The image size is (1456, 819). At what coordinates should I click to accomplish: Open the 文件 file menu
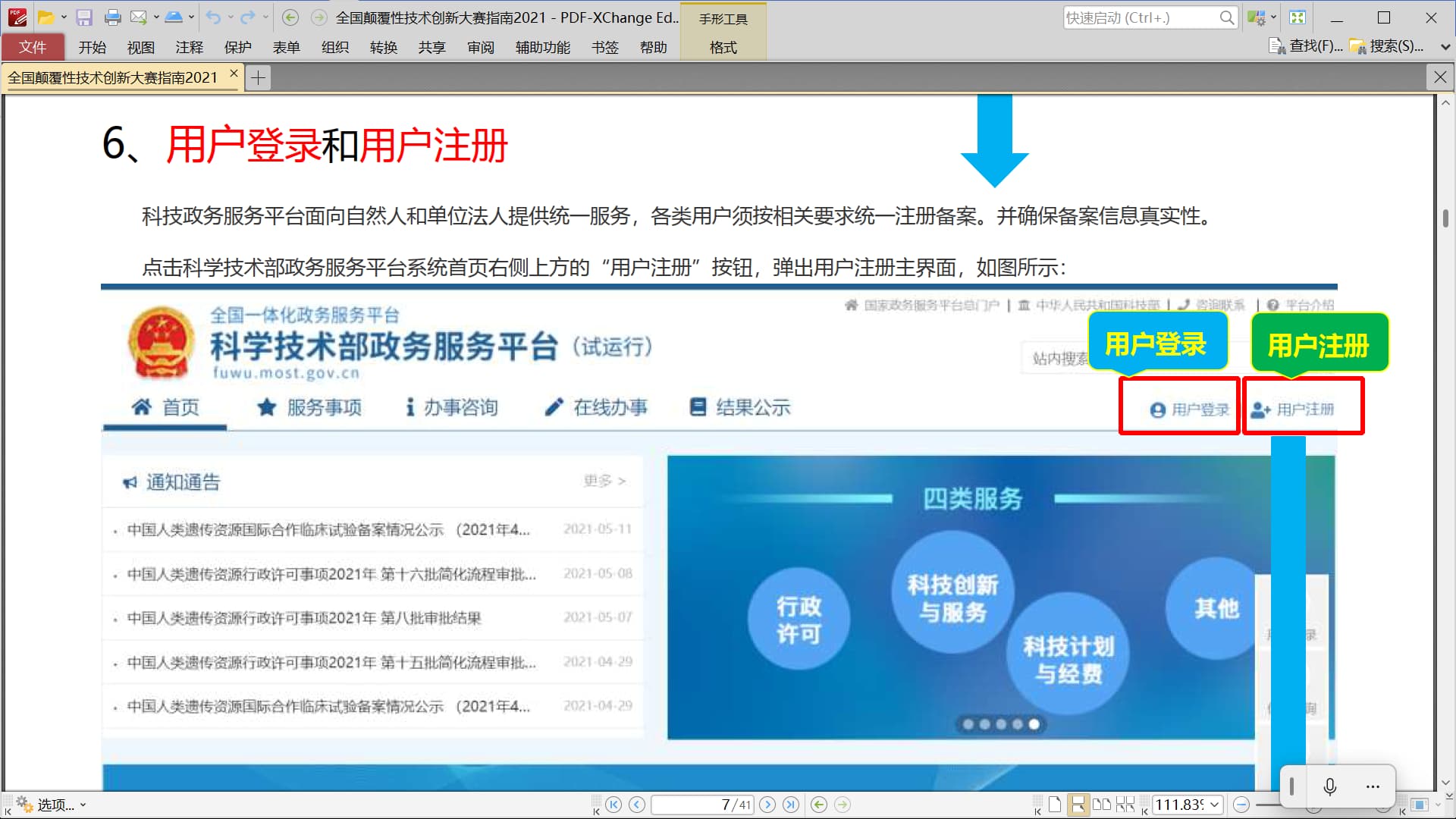33,47
